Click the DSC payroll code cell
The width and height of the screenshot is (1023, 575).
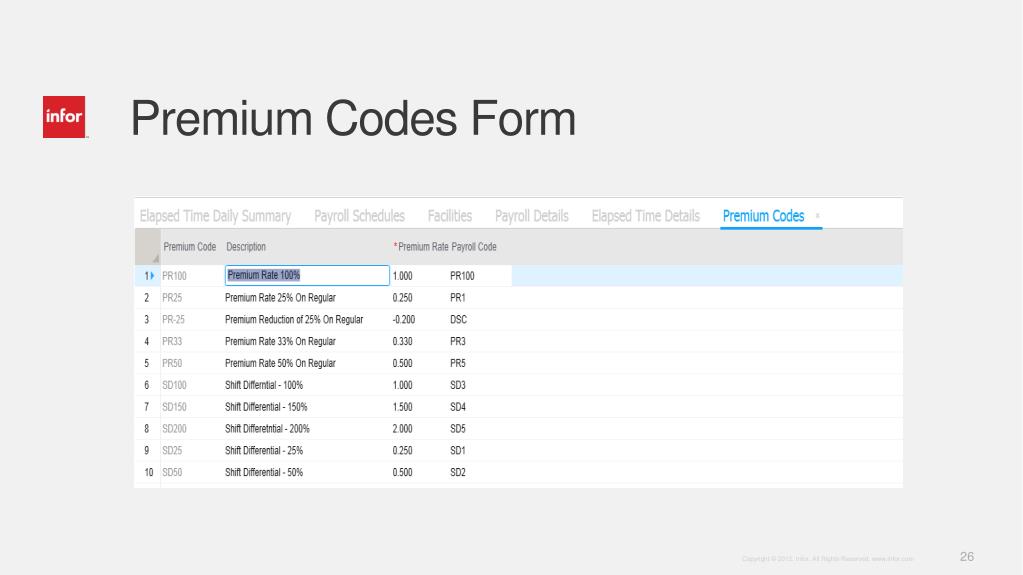pyautogui.click(x=459, y=320)
